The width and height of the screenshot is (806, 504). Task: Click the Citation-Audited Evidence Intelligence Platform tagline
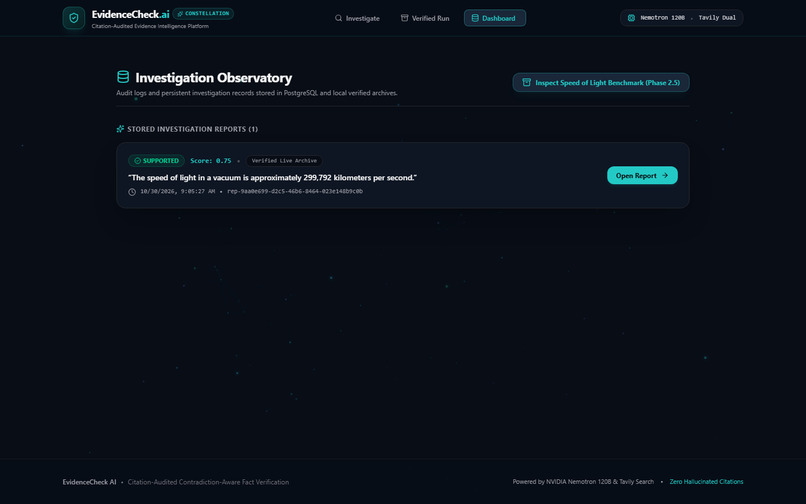(150, 26)
